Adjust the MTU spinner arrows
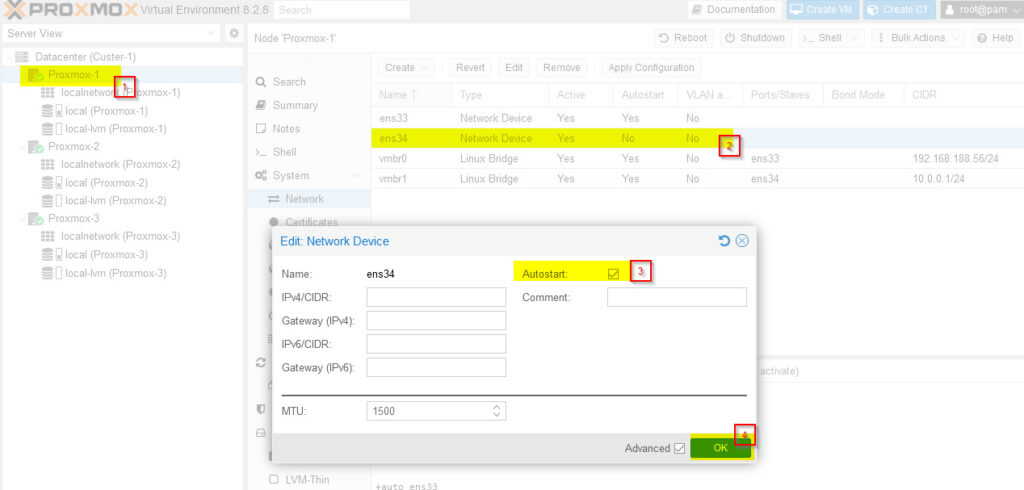This screenshot has width=1024, height=490. [496, 411]
